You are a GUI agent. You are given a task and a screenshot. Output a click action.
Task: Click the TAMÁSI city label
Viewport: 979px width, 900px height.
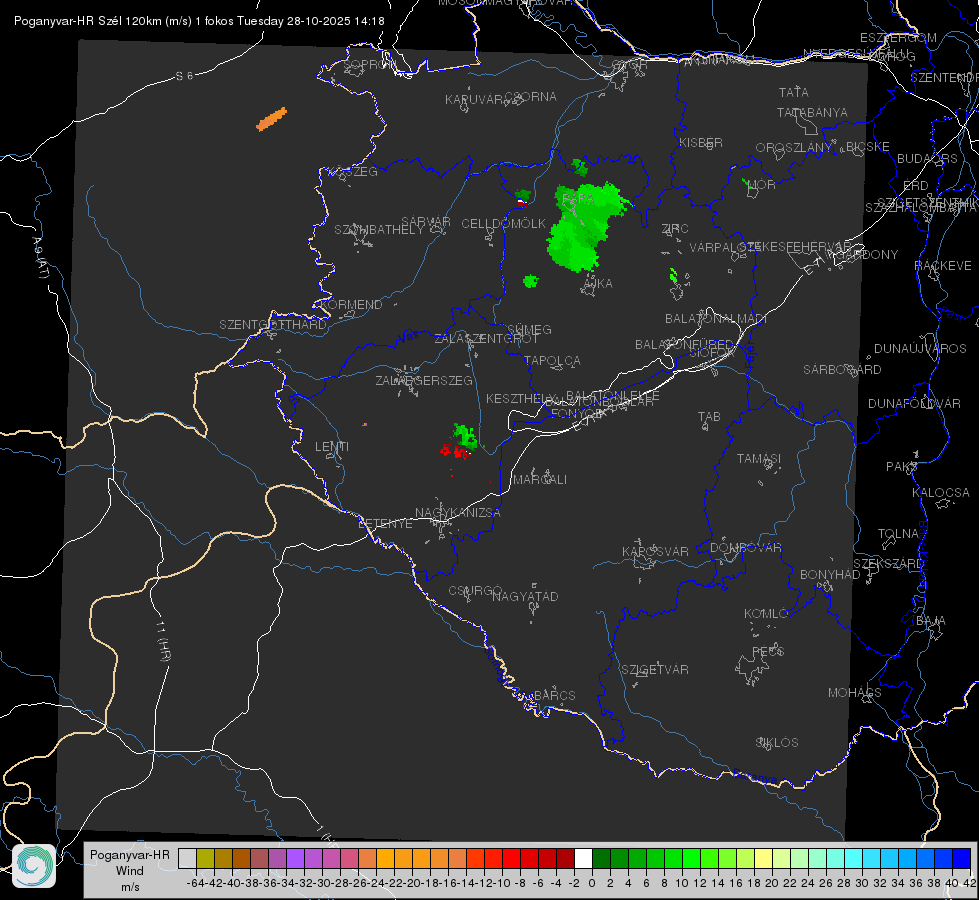[759, 458]
